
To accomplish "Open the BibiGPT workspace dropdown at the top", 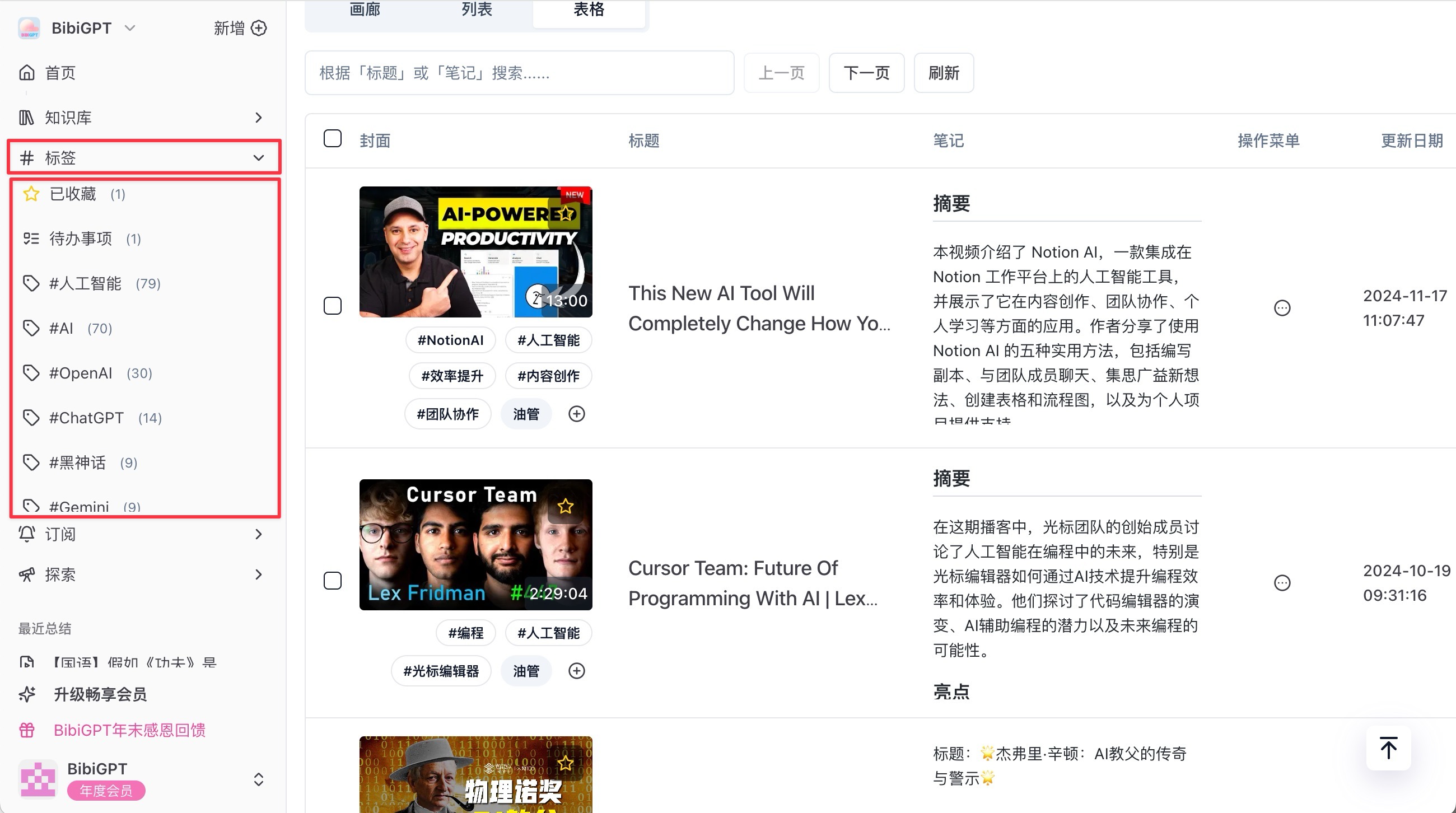I will pos(130,28).
